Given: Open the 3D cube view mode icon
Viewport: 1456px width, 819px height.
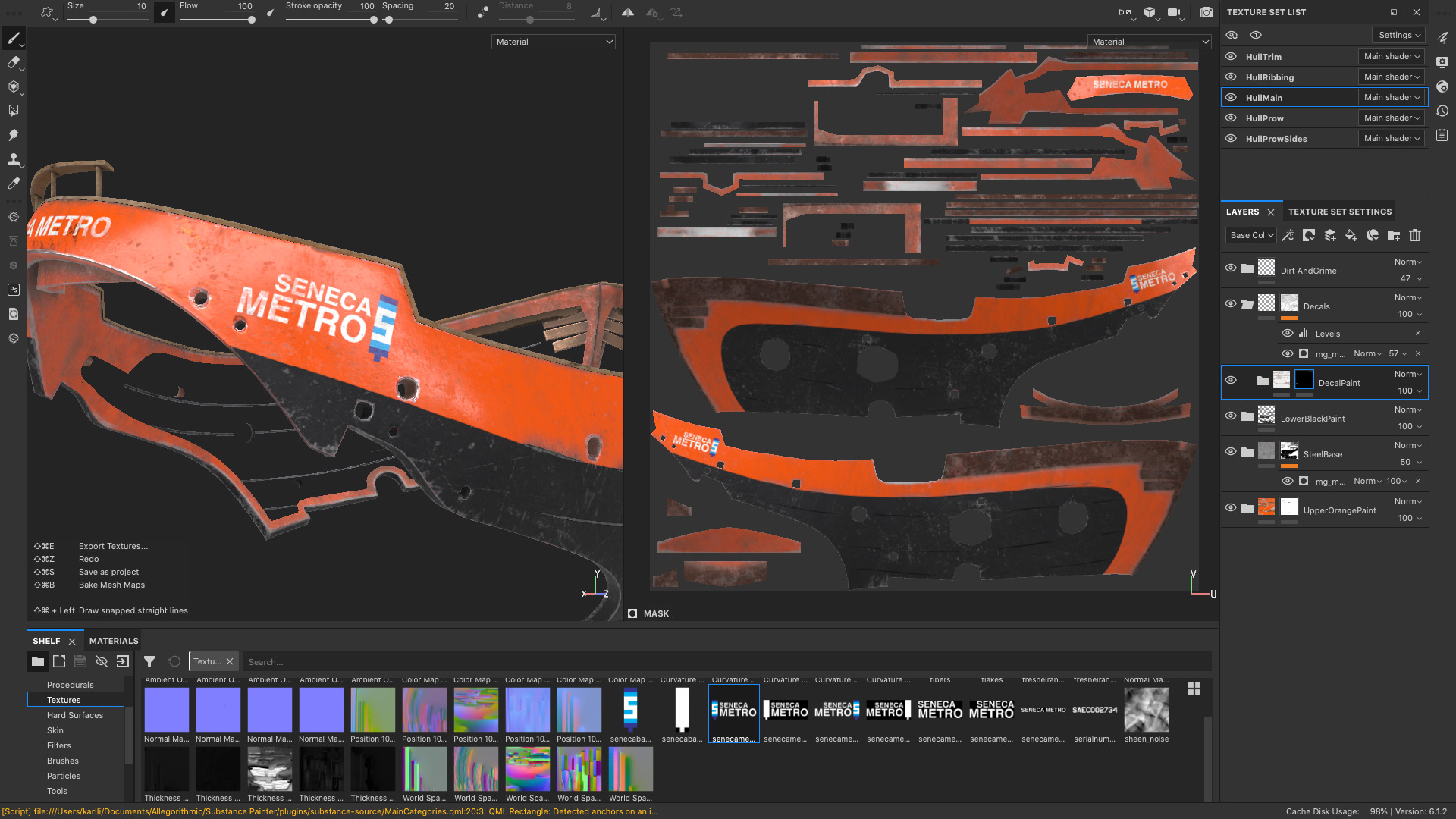Looking at the screenshot, I should pyautogui.click(x=1150, y=12).
